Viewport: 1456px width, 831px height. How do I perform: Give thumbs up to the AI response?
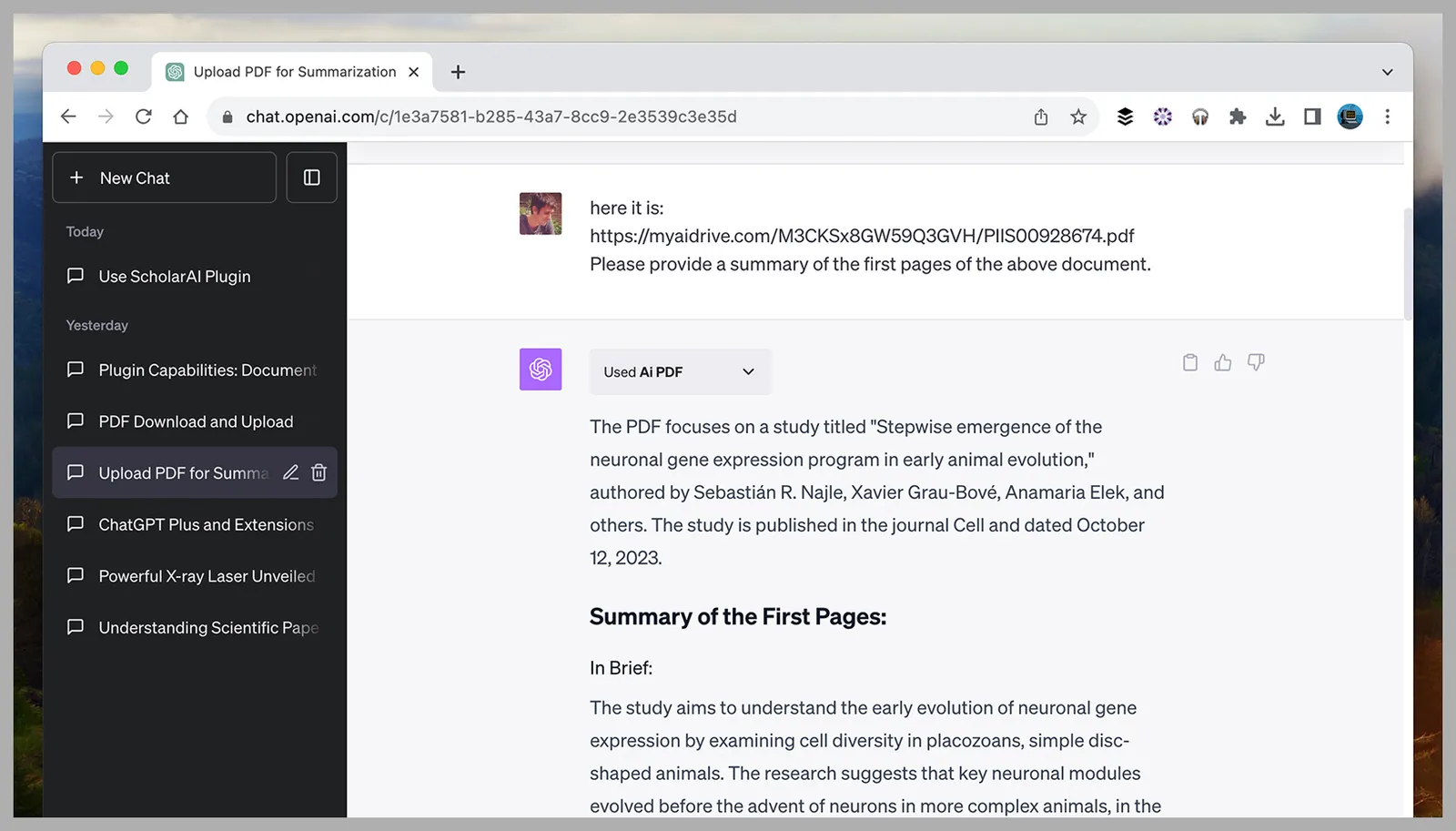coord(1222,362)
